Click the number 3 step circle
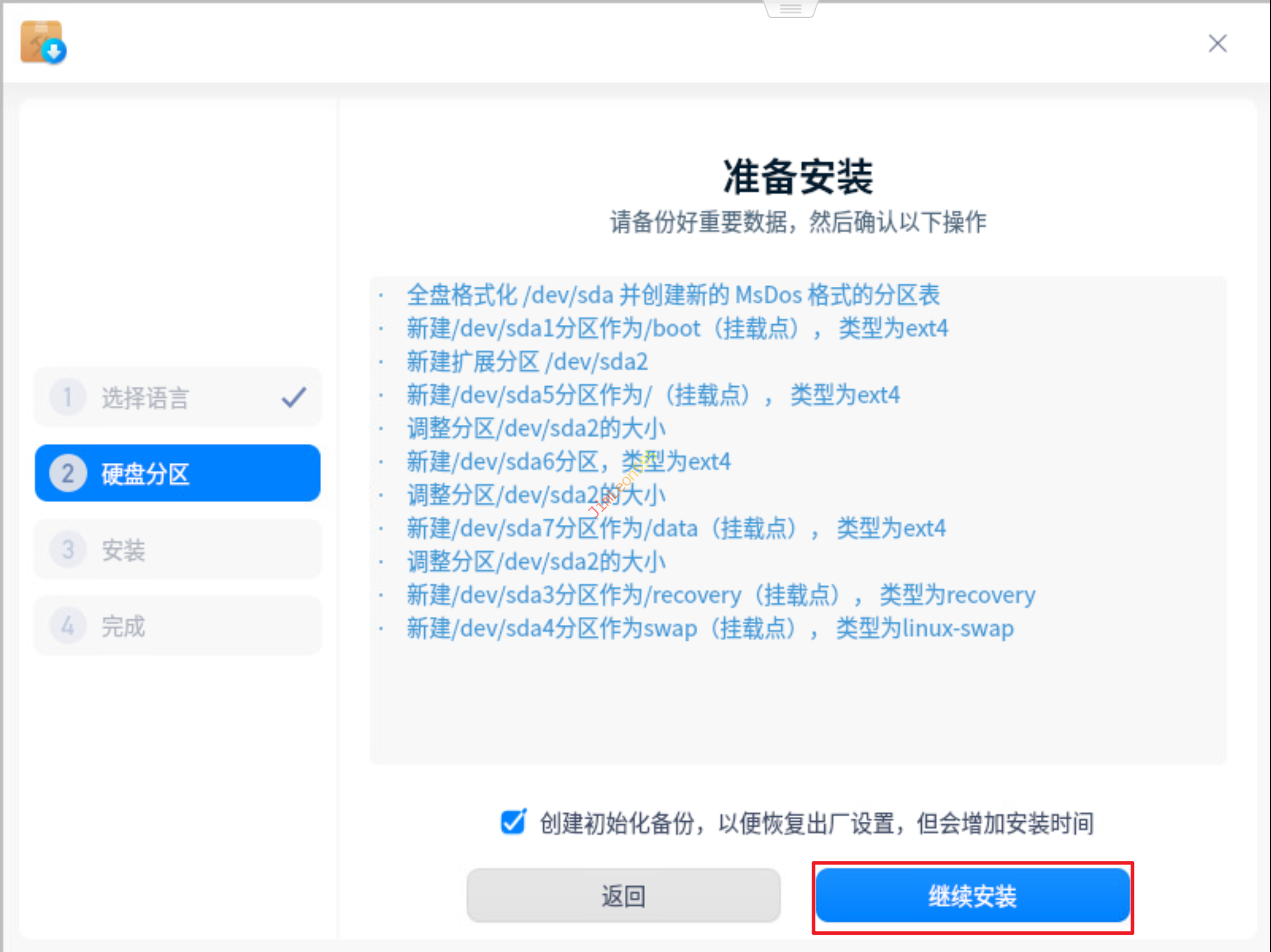The width and height of the screenshot is (1271, 952). tap(68, 550)
